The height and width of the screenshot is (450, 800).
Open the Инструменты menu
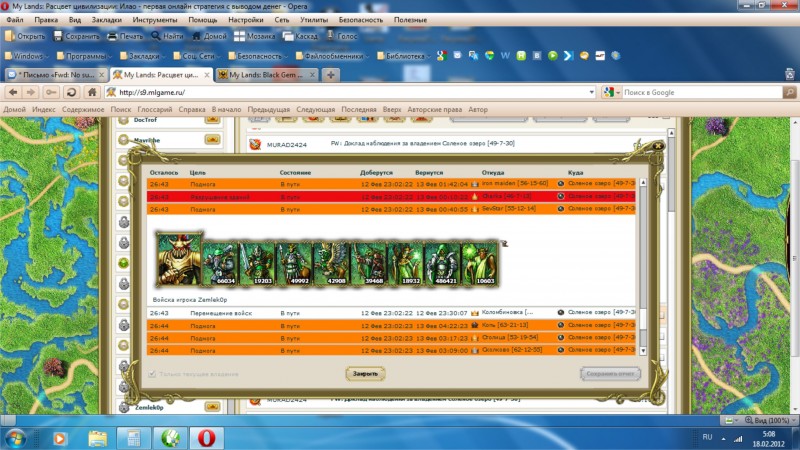point(155,20)
